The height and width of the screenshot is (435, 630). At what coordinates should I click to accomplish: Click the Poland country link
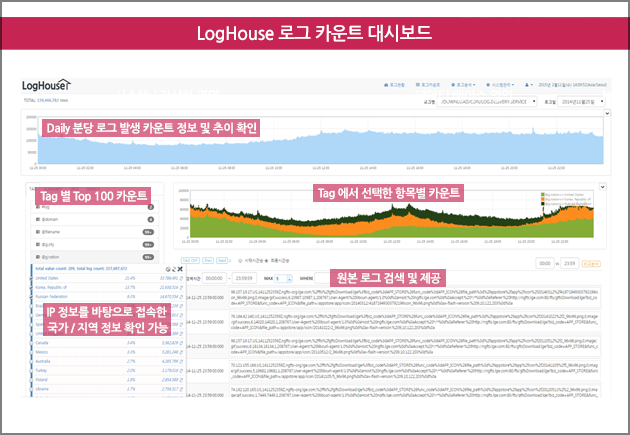[x=41, y=380]
